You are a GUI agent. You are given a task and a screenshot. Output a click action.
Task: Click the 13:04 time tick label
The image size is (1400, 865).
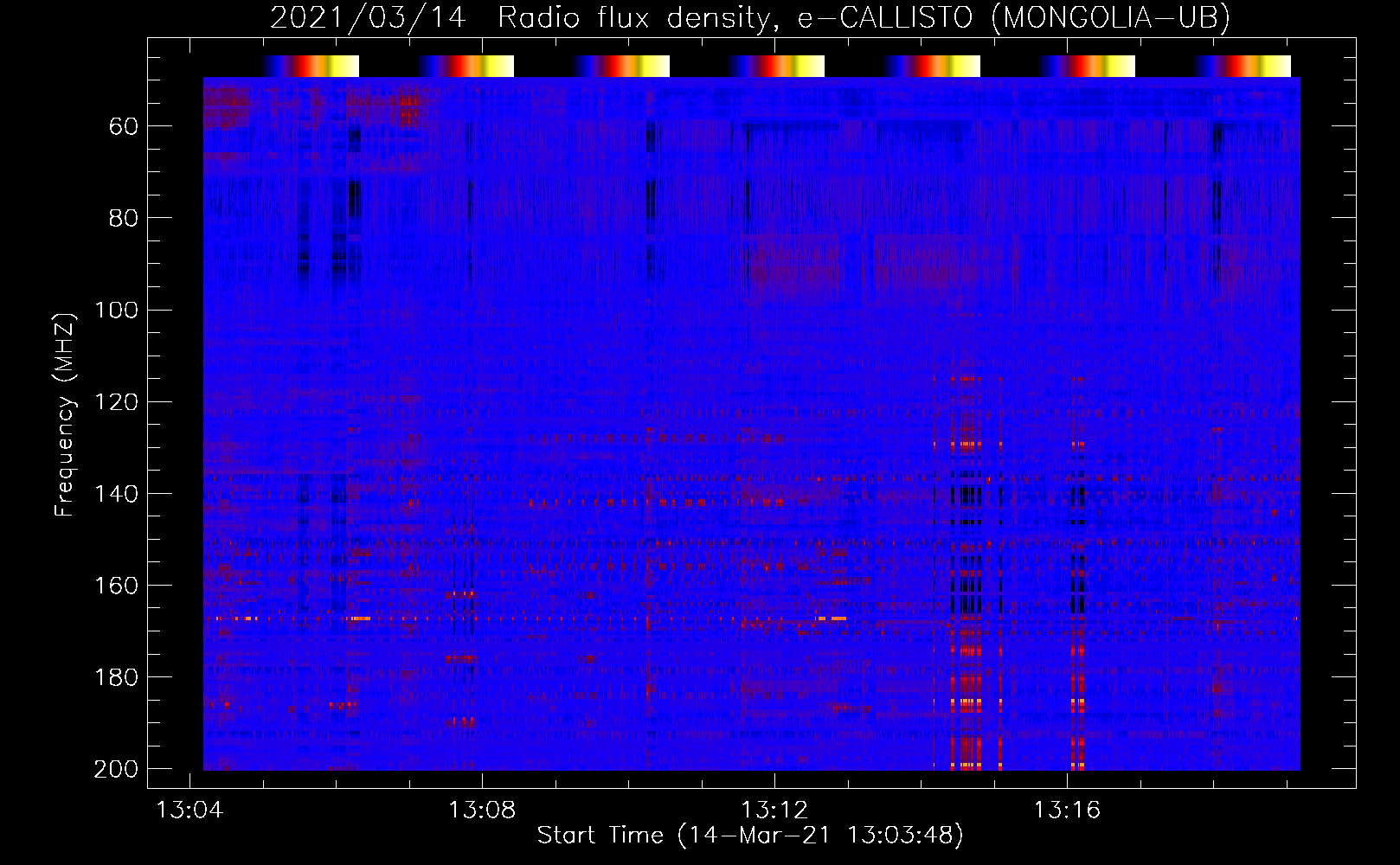[189, 810]
